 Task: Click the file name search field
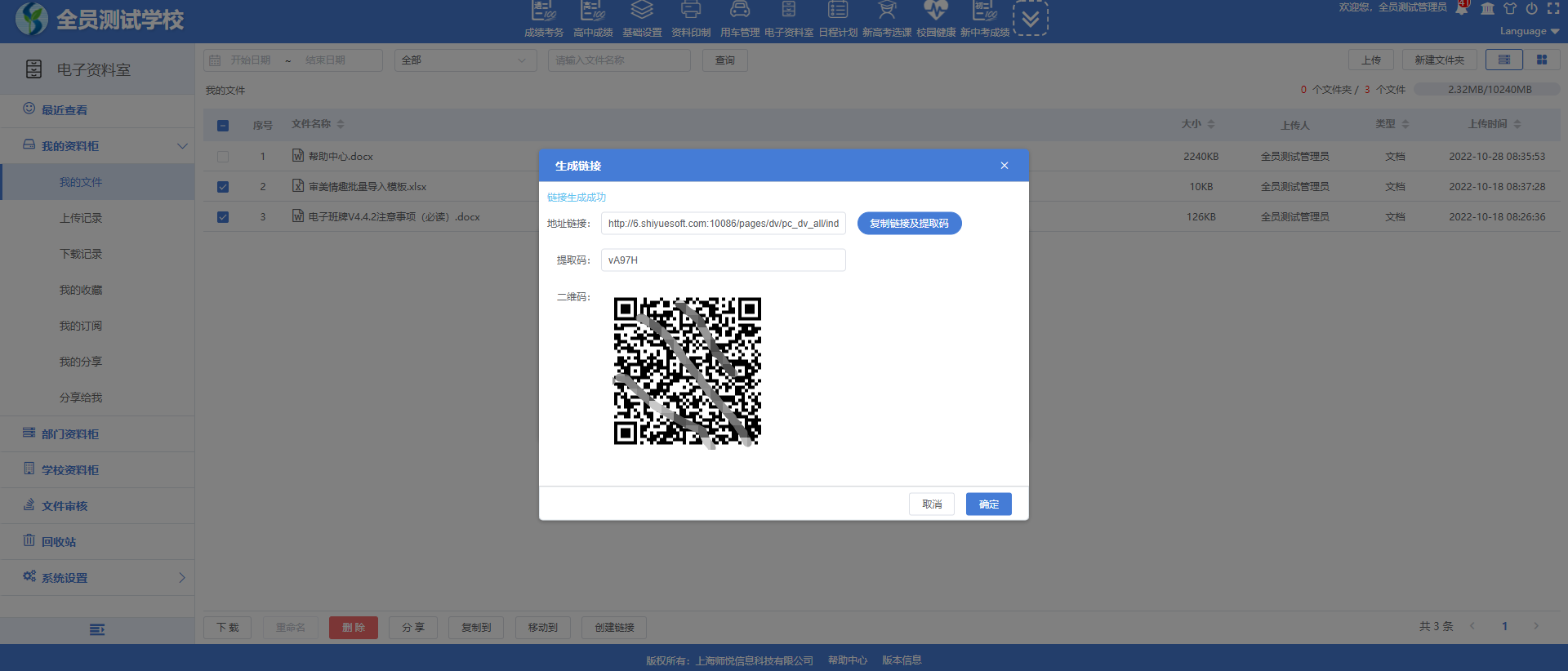click(x=619, y=60)
